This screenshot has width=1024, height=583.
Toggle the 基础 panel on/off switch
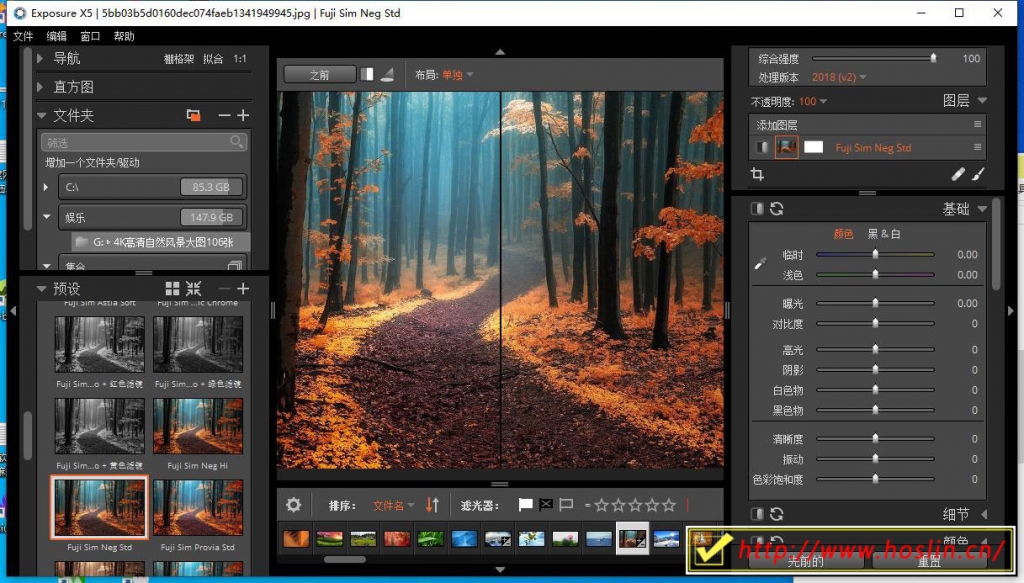coord(757,209)
